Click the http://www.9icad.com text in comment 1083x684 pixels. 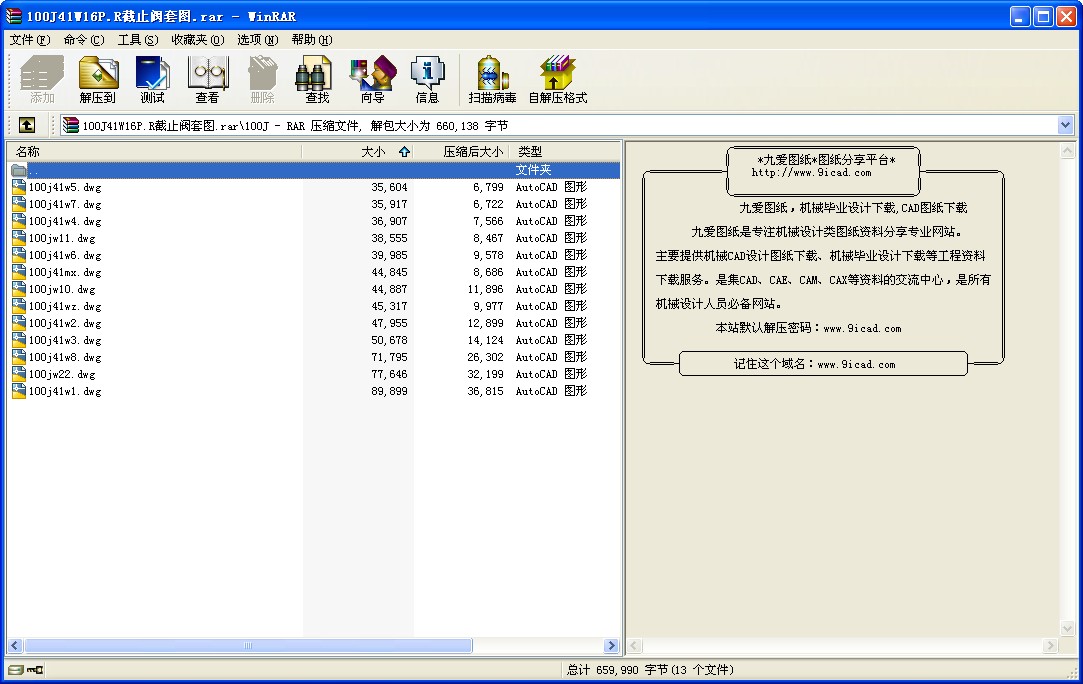click(x=812, y=173)
